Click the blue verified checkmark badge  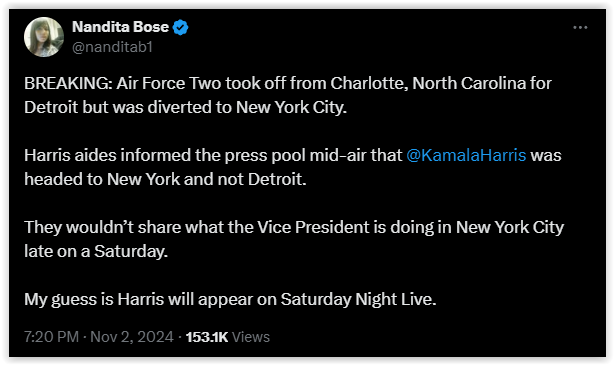(x=181, y=27)
